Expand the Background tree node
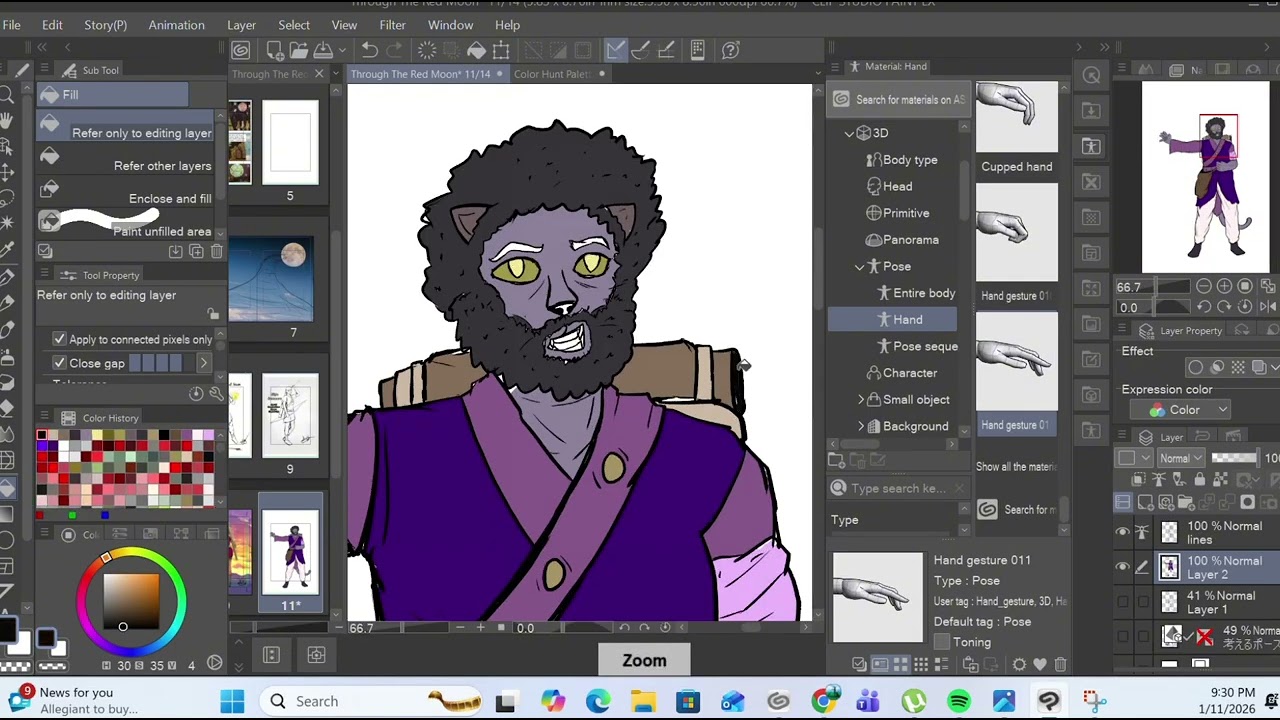This screenshot has height=720, width=1280. click(x=861, y=427)
